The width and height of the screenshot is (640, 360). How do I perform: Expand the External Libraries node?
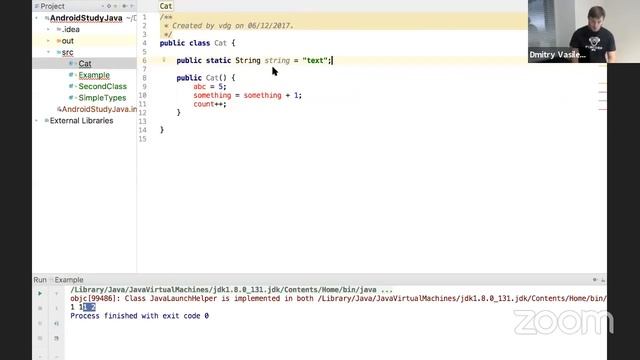[x=37, y=121]
